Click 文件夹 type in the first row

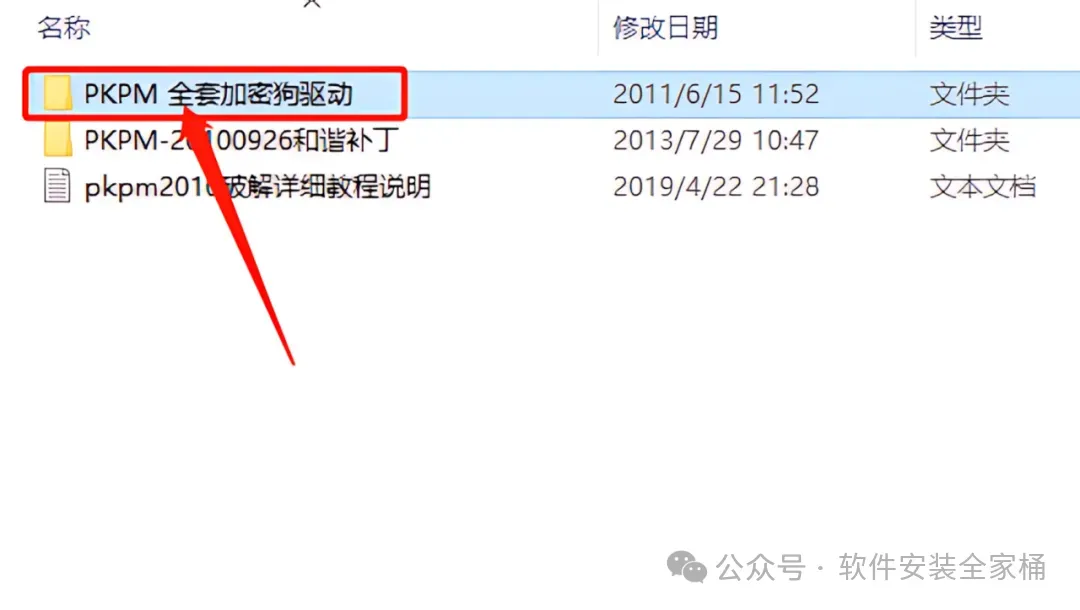[970, 94]
